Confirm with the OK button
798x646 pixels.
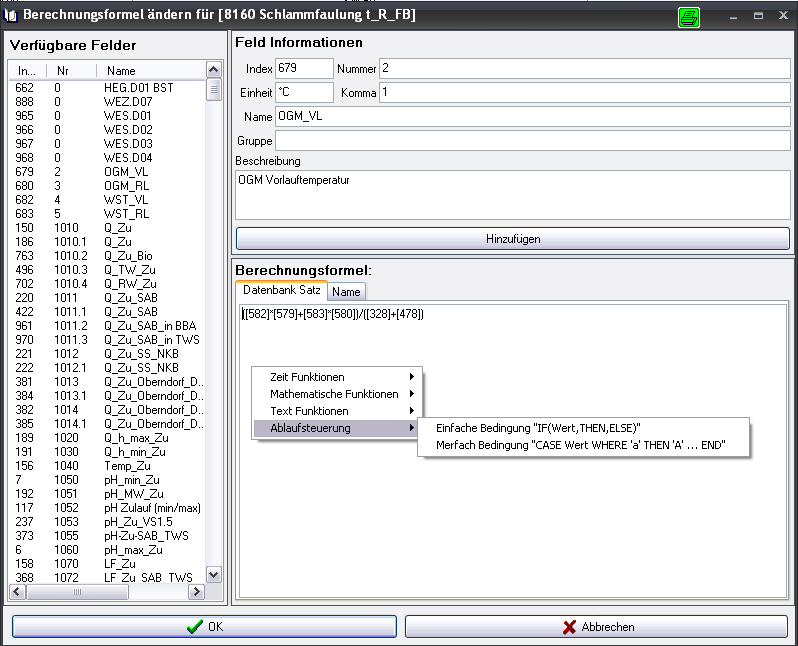(204, 627)
